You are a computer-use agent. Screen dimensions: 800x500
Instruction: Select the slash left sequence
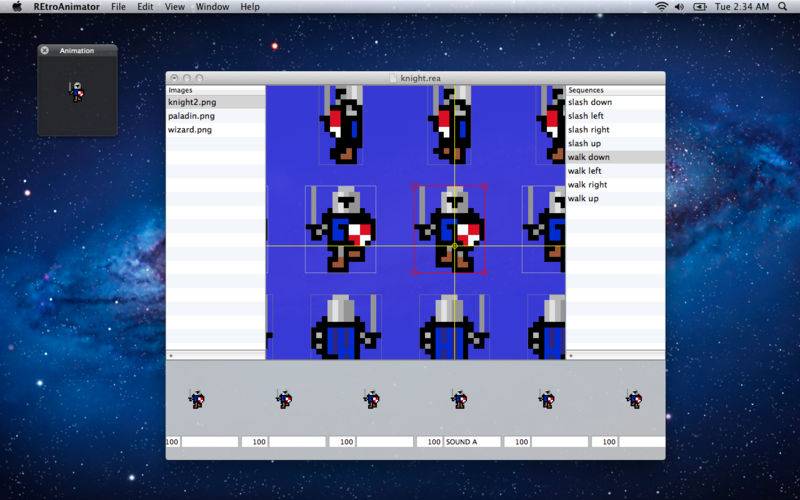615,116
